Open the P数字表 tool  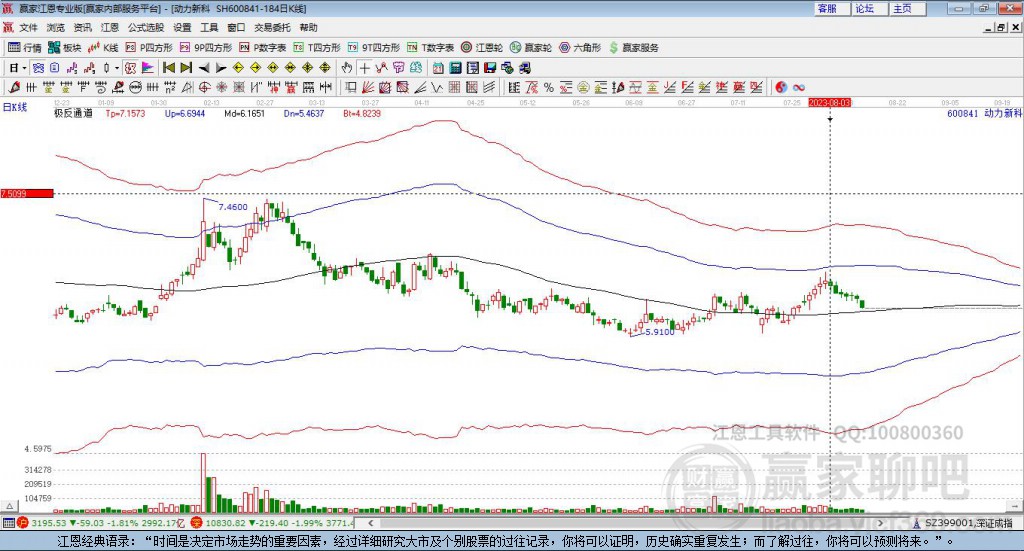[263, 48]
